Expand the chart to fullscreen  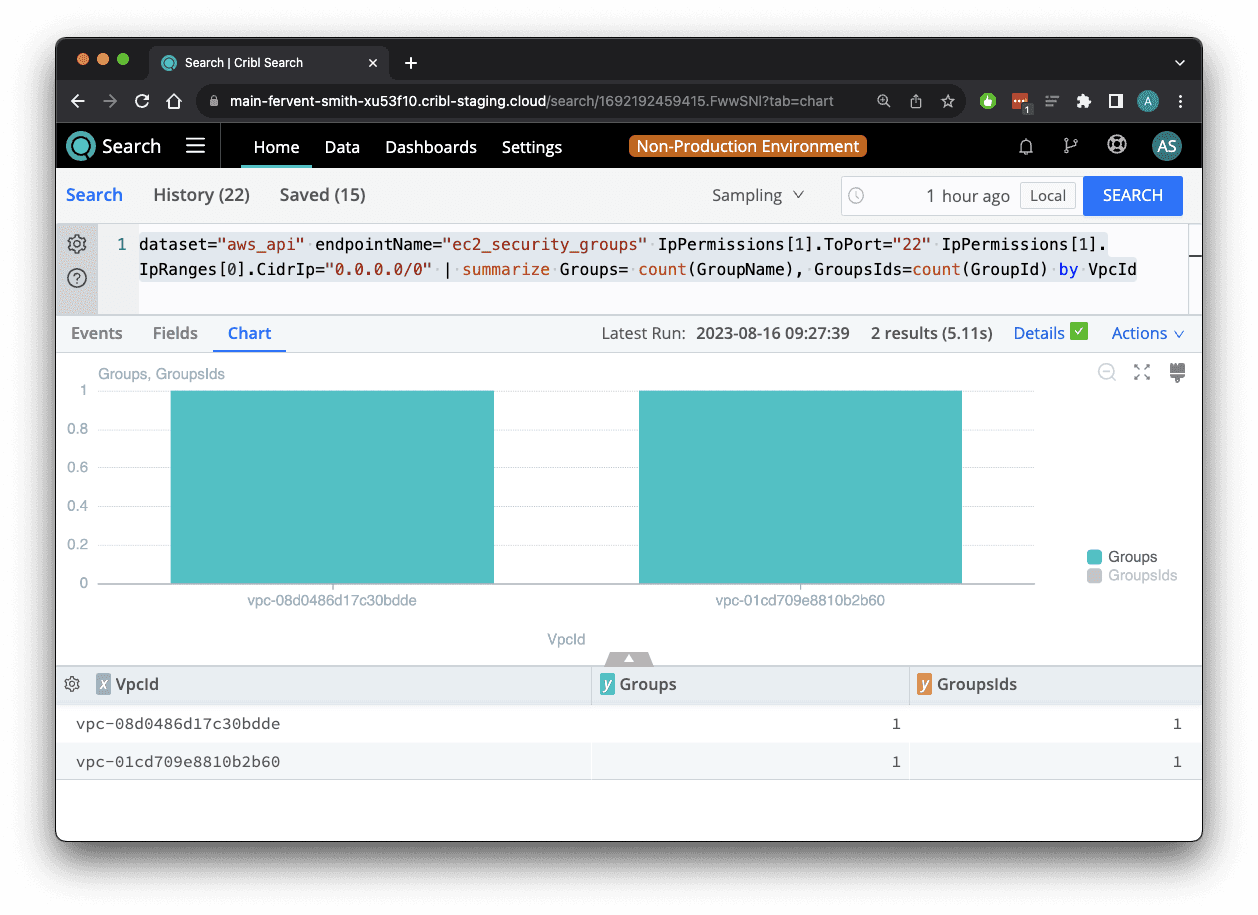pyautogui.click(x=1142, y=372)
